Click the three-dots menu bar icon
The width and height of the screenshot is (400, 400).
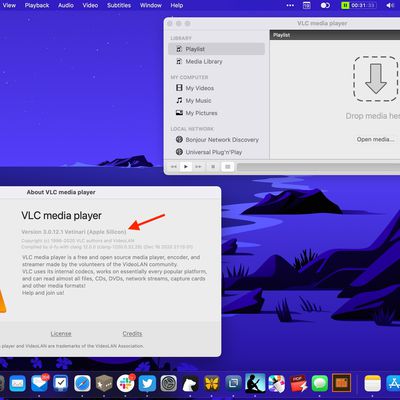pos(290,5)
